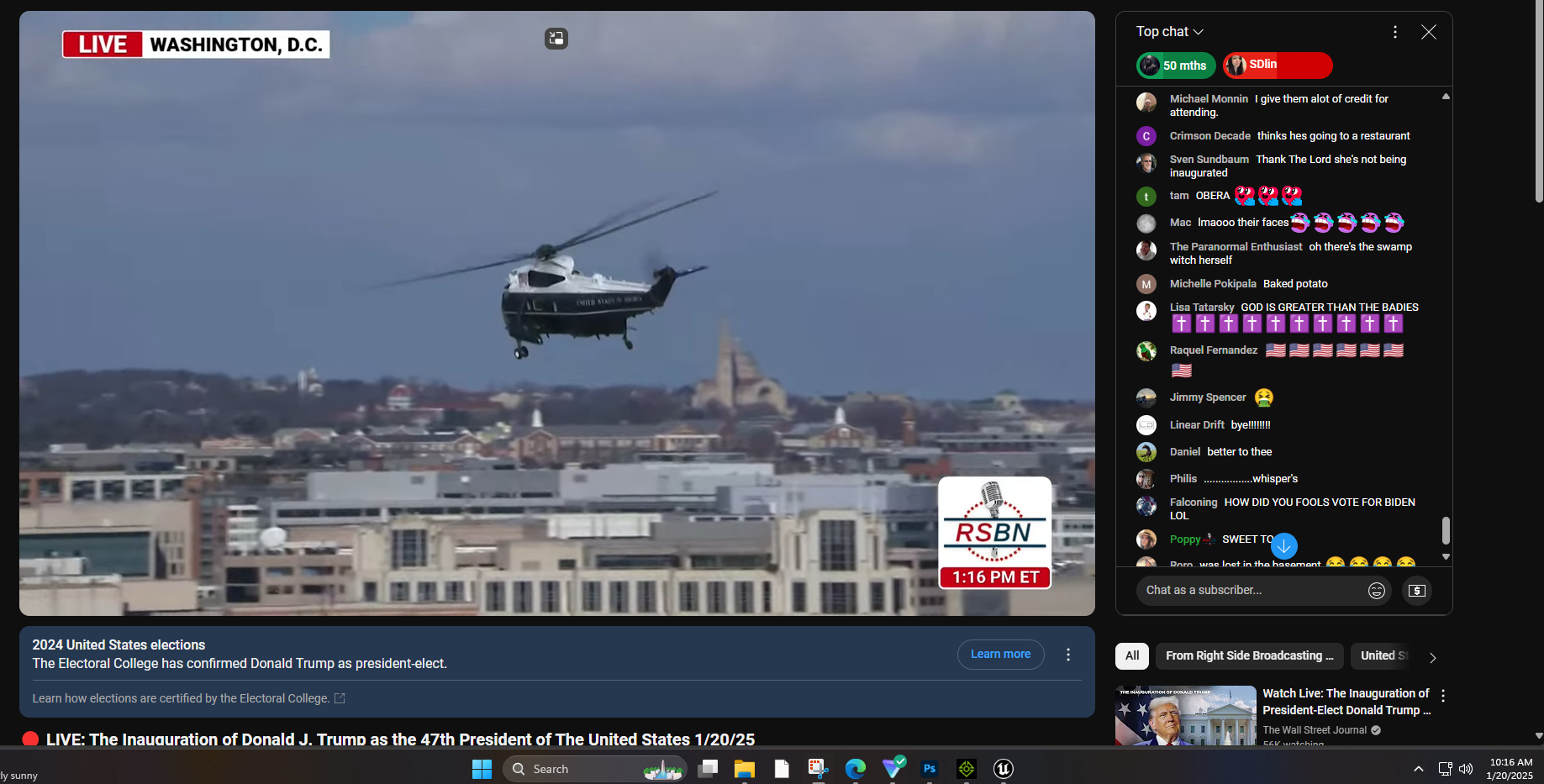Click the chat scrollbar up arrow
The image size is (1544, 784).
[x=1446, y=97]
